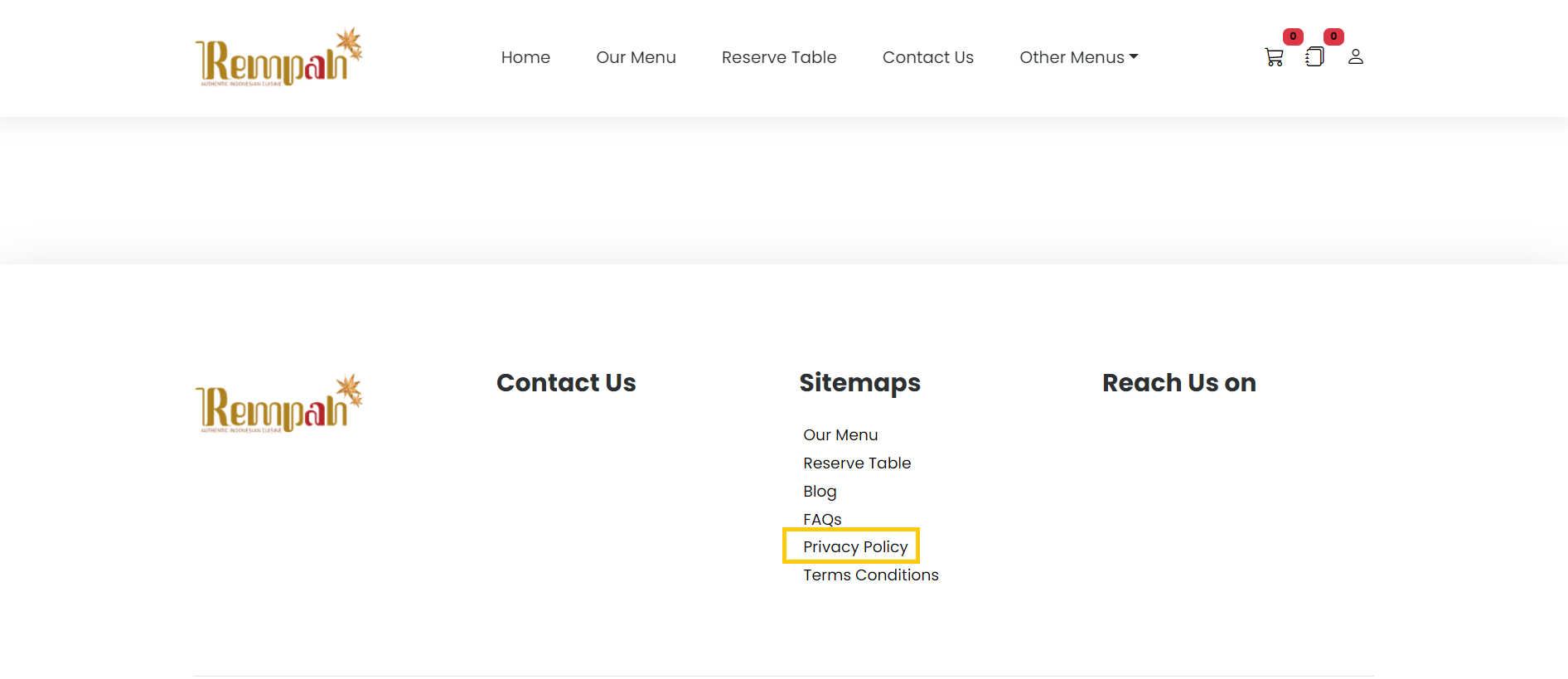Click the Rempah logo in the header

tap(278, 57)
